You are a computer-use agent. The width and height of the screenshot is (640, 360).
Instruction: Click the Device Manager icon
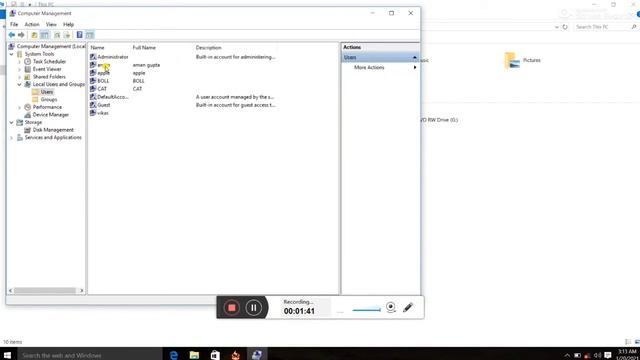point(27,115)
